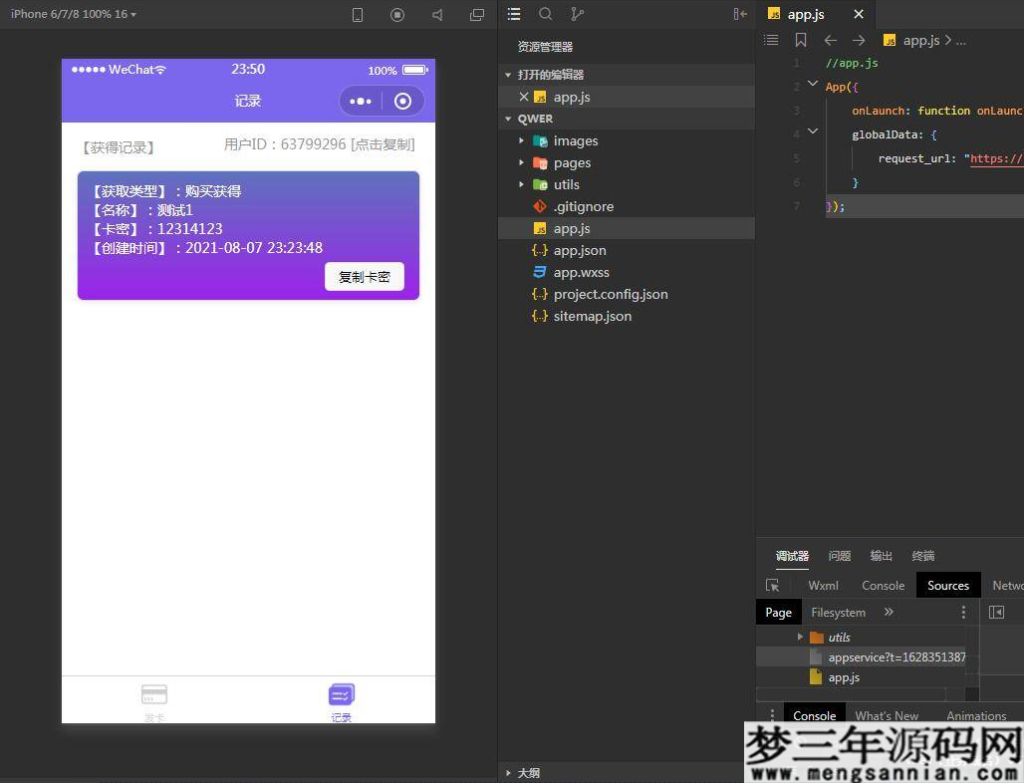This screenshot has width=1024, height=783.
Task: Click the phone device icon in simulator toolbar
Action: 358,15
